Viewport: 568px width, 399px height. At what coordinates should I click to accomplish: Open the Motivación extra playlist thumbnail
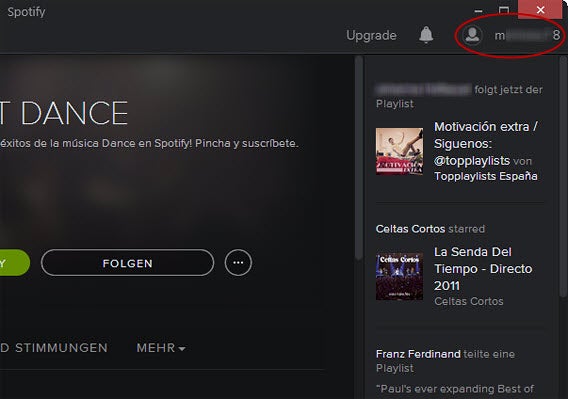tap(399, 151)
